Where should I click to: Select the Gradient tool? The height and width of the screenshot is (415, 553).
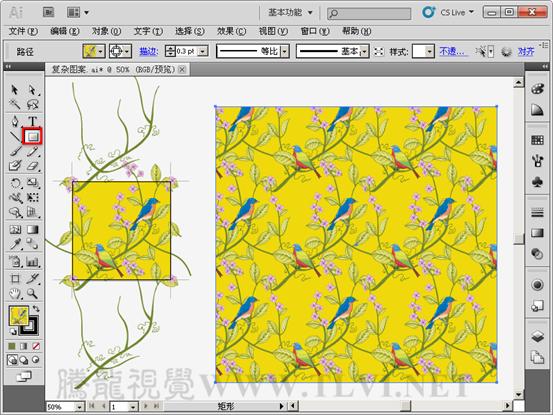[x=32, y=230]
